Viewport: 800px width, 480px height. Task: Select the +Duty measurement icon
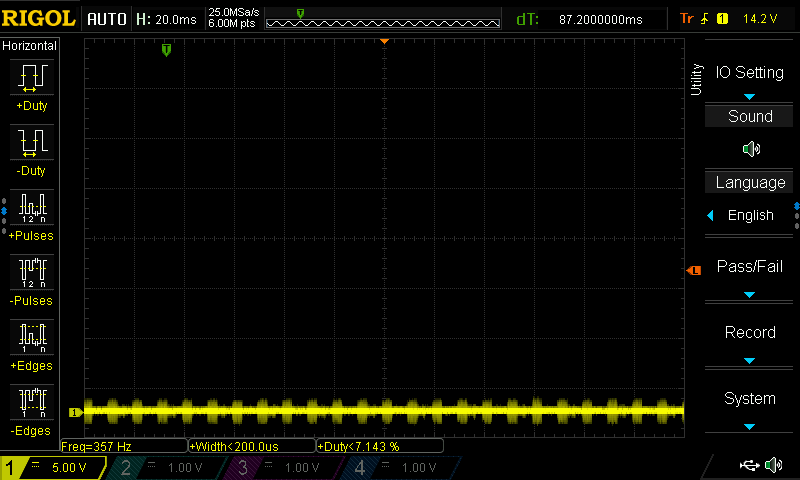pos(32,78)
